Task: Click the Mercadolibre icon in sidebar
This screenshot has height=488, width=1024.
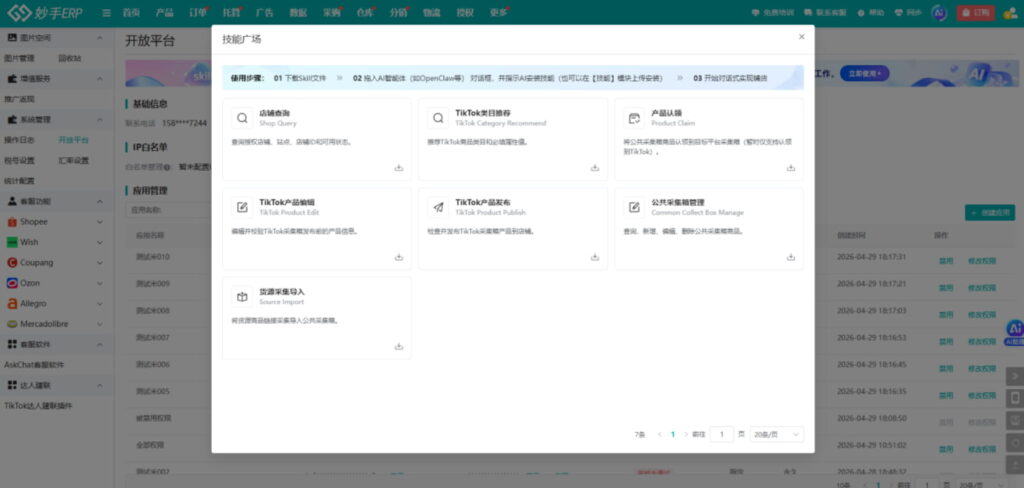Action: coord(12,324)
